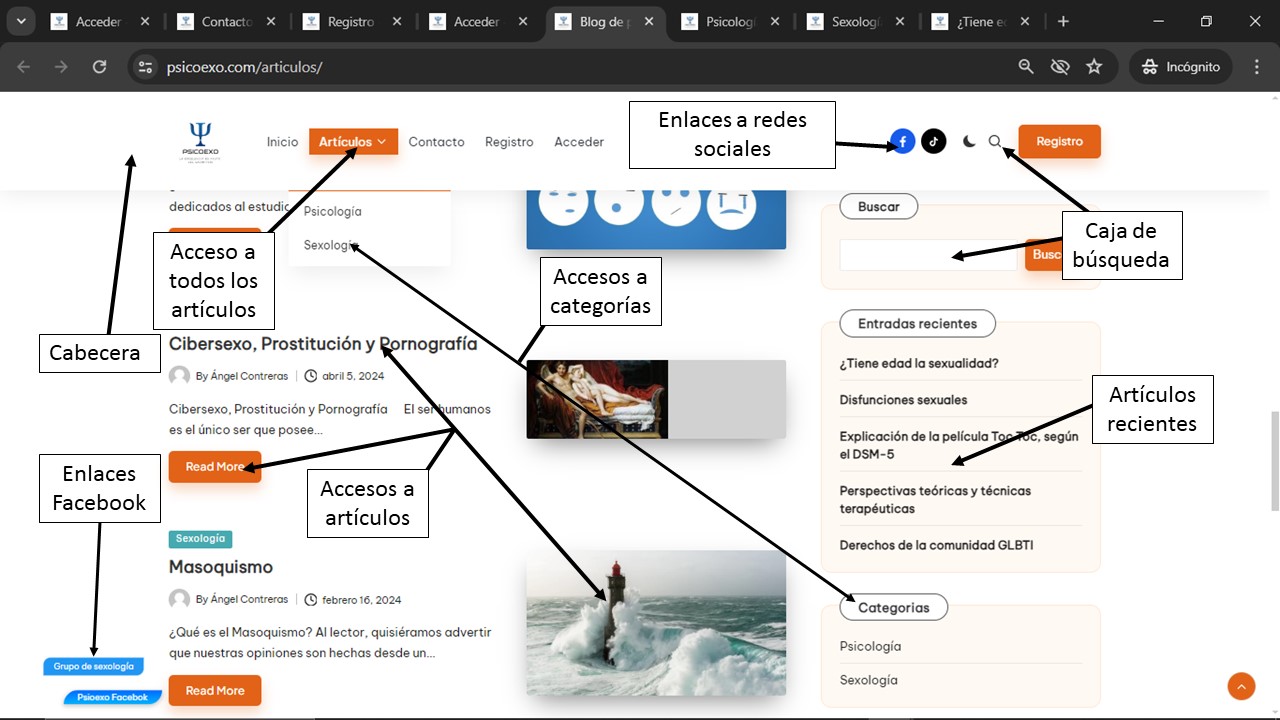Click the header search magnifier icon
The height and width of the screenshot is (720, 1280).
pos(995,142)
